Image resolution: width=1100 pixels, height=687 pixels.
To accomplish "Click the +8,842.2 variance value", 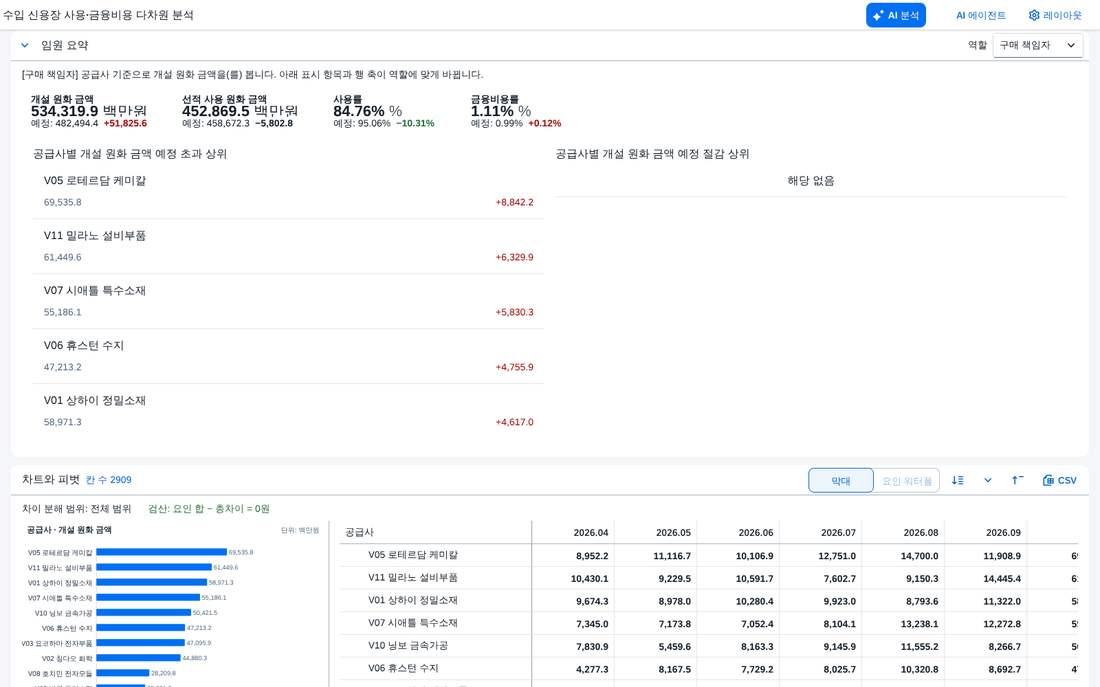I will pos(514,202).
